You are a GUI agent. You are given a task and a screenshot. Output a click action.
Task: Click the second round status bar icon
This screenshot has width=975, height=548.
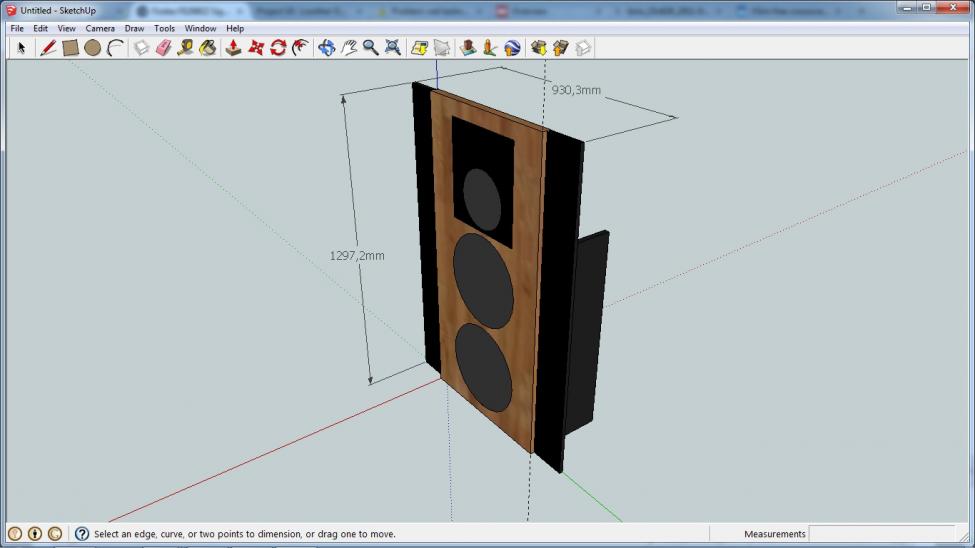pyautogui.click(x=35, y=534)
